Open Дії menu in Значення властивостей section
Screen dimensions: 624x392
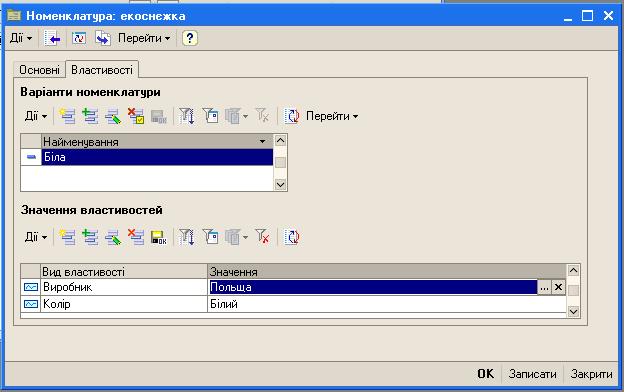[36, 237]
